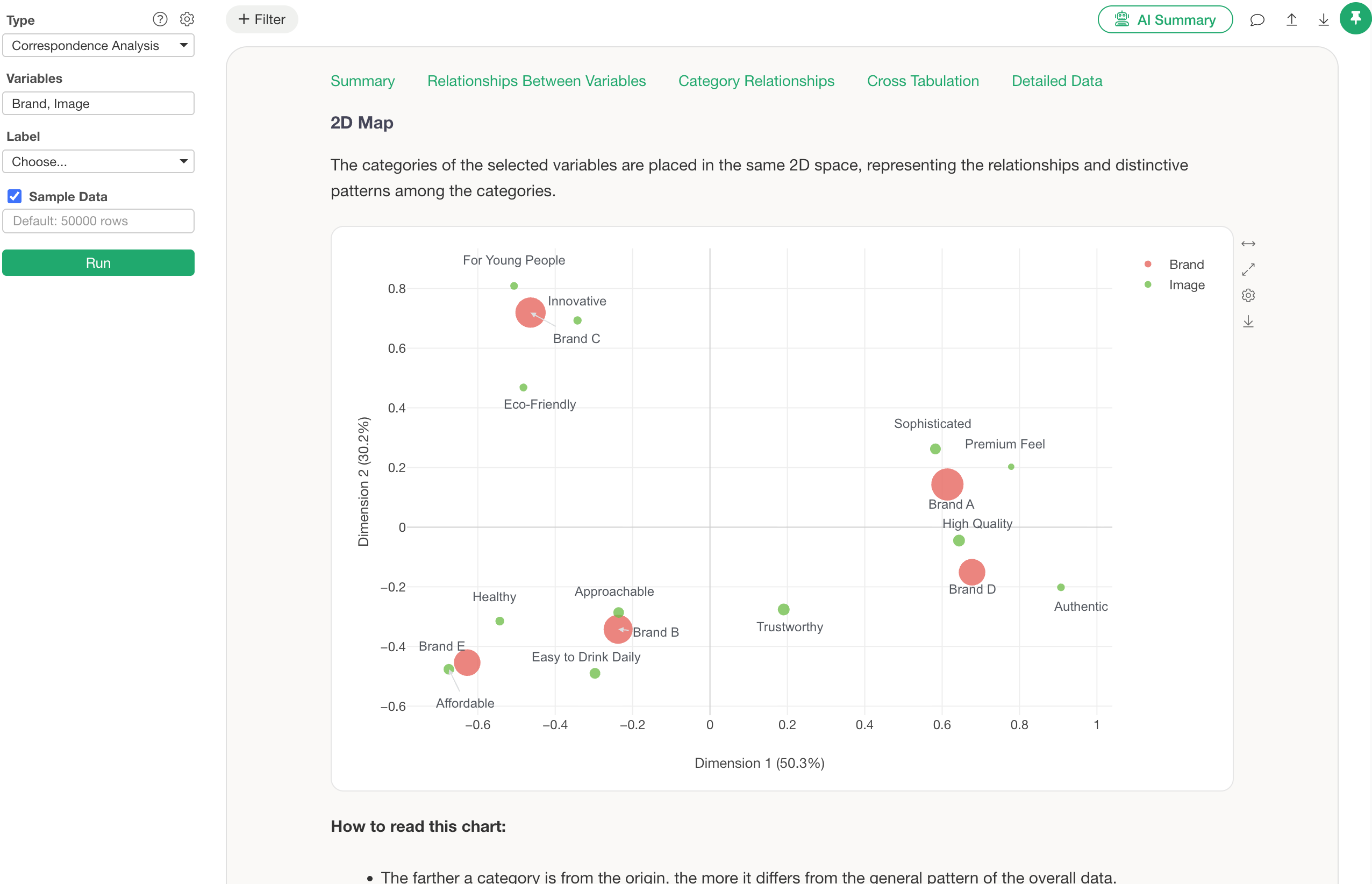Open the Cross Tabulation tab
The width and height of the screenshot is (1372, 884).
pyautogui.click(x=923, y=81)
